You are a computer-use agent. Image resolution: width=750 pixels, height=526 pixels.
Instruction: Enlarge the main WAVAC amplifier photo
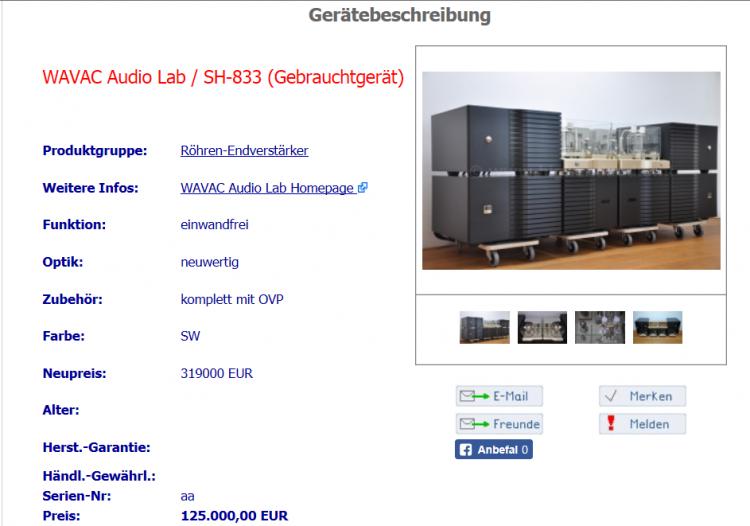click(571, 171)
